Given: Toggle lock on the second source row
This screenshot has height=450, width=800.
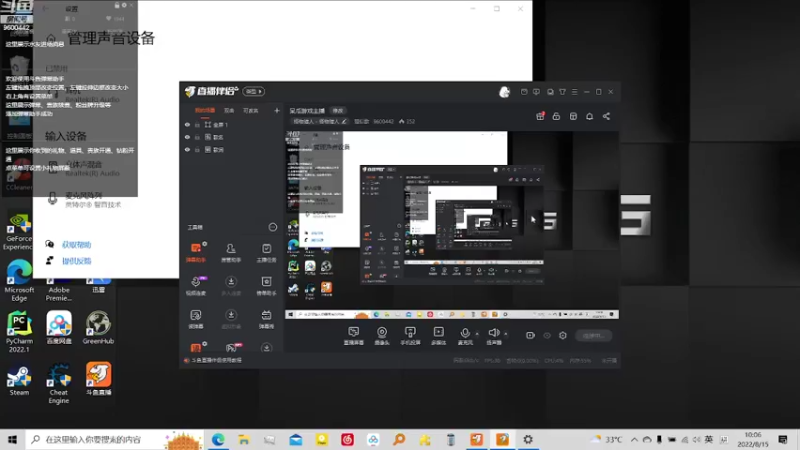Looking at the screenshot, I should click(197, 137).
